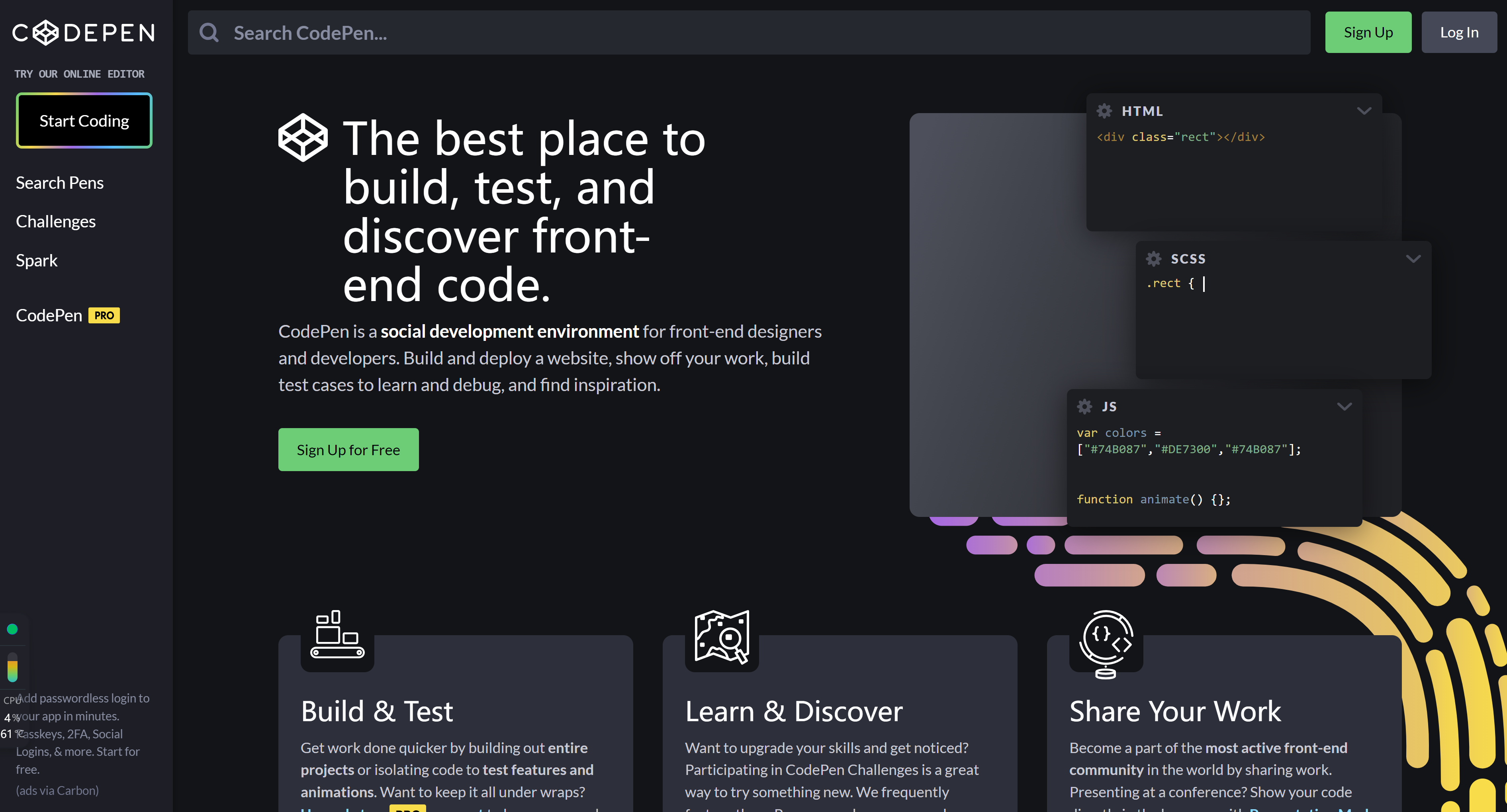Open JS panel settings gear
This screenshot has height=812, width=1507.
(1084, 407)
